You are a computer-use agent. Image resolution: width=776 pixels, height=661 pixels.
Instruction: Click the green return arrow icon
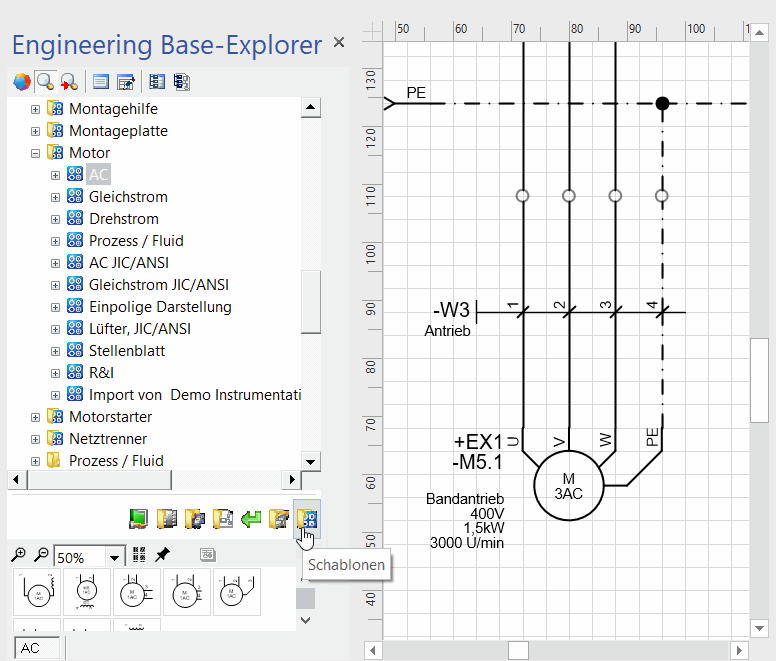252,519
